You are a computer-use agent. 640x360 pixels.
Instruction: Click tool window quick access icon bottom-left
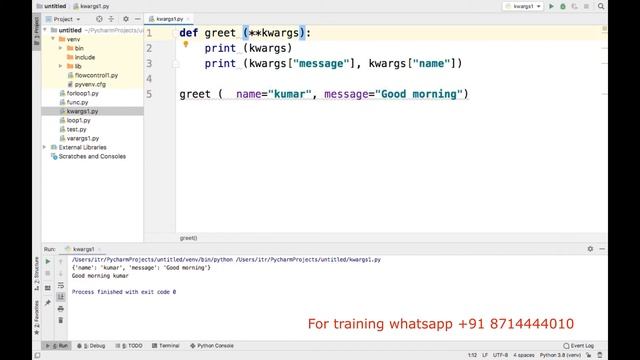(37, 355)
